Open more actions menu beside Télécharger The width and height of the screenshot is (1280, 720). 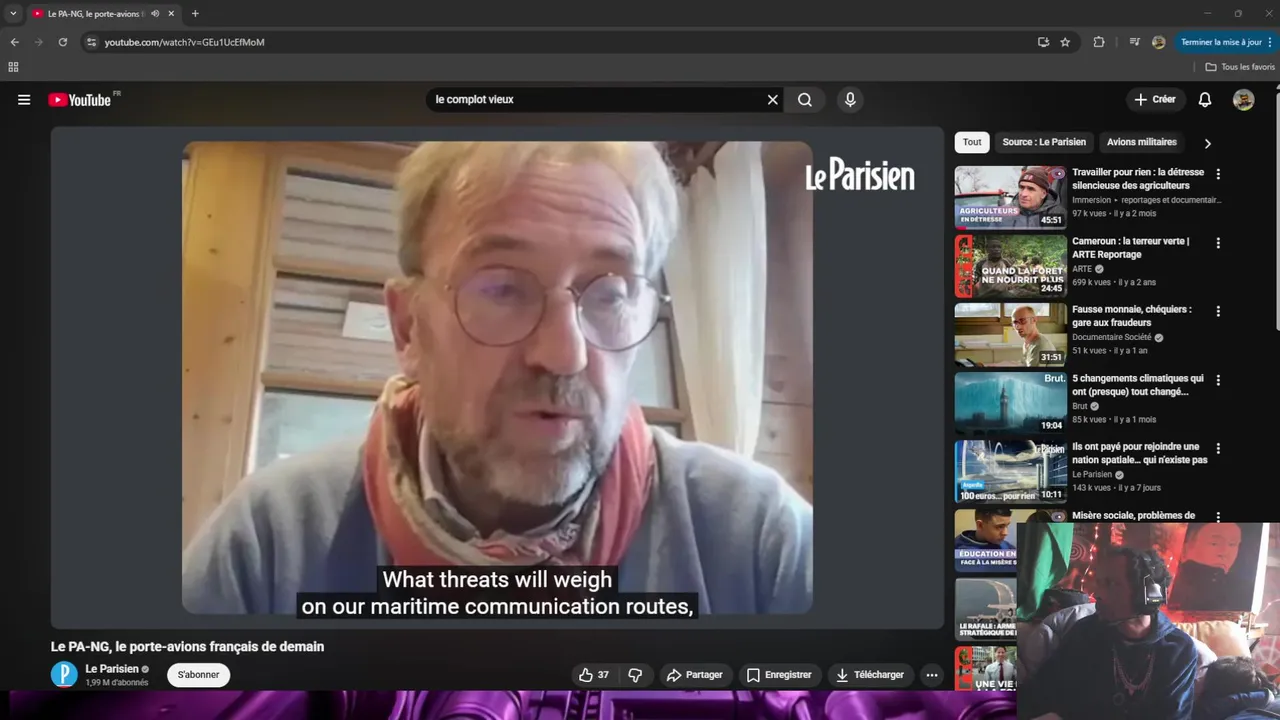[932, 675]
